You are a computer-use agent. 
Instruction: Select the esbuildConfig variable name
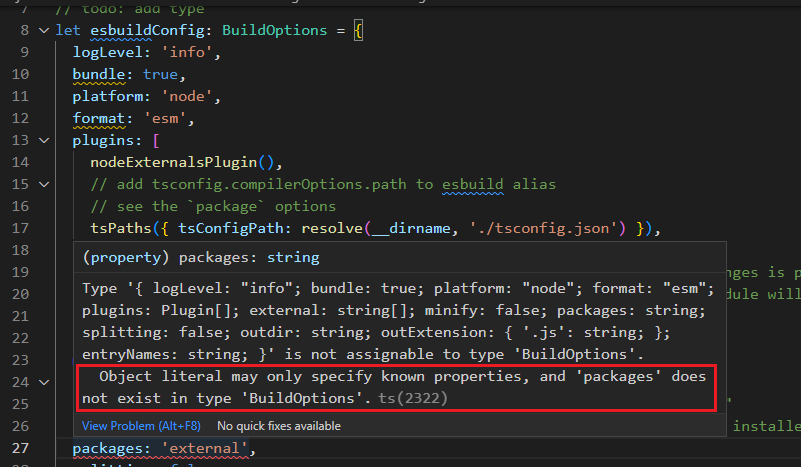(x=148, y=31)
